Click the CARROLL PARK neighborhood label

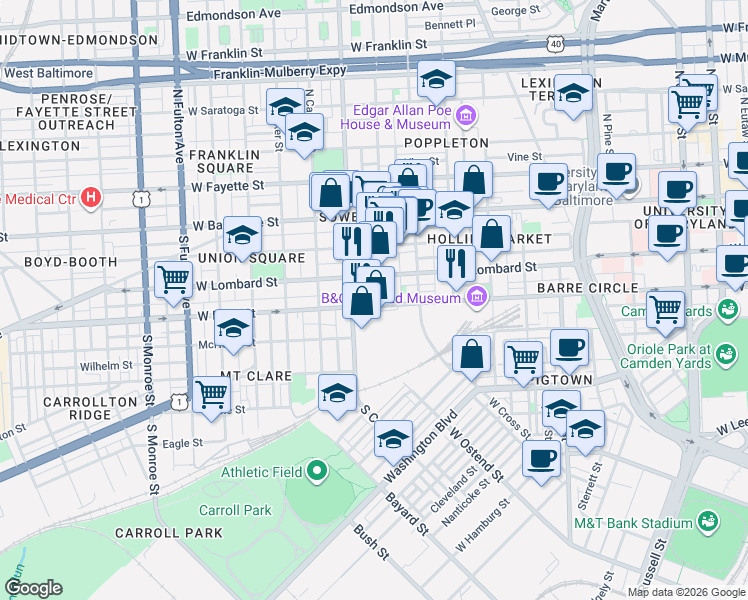[169, 533]
